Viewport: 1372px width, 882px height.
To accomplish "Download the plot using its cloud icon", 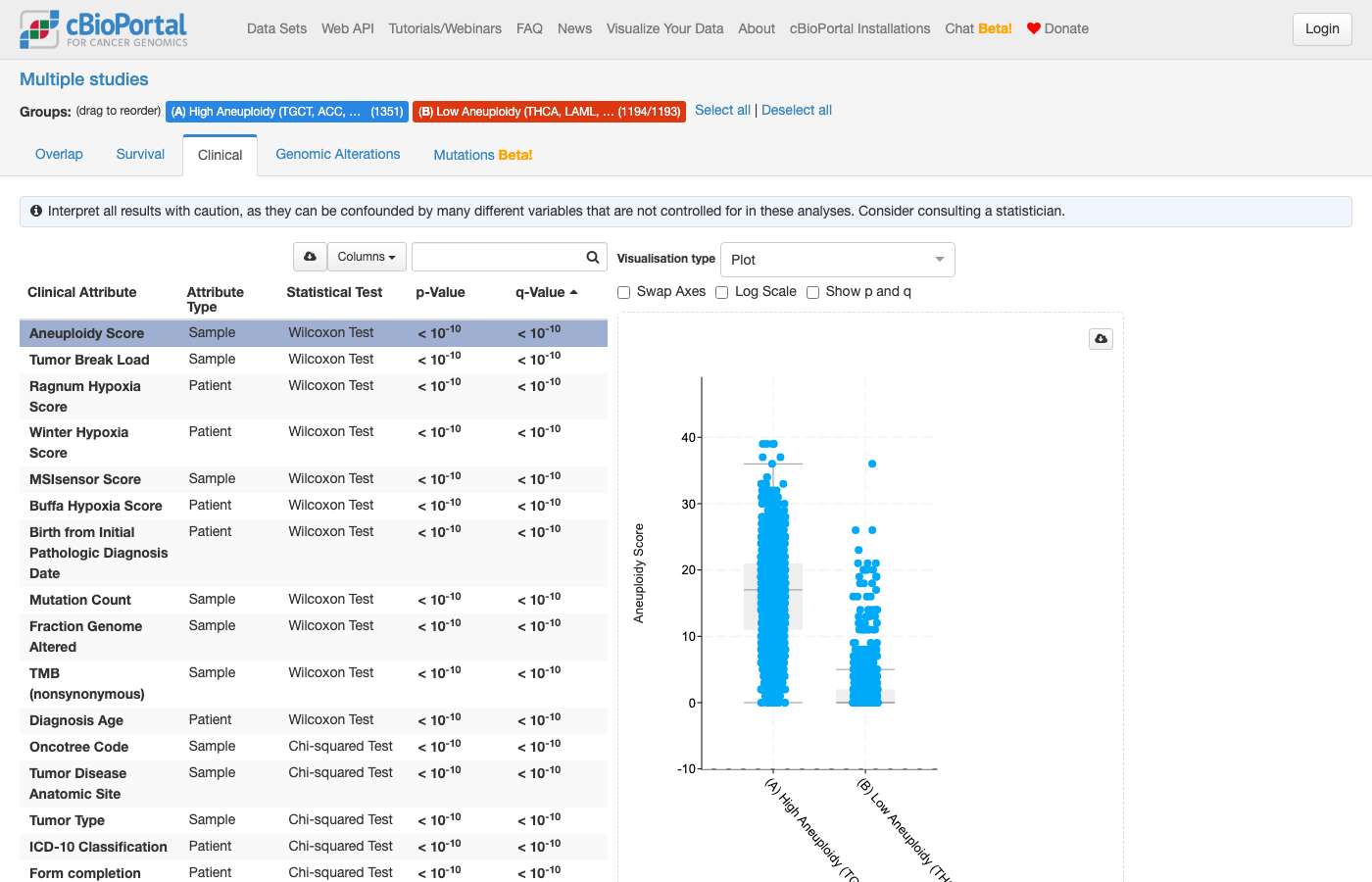I will point(1102,339).
